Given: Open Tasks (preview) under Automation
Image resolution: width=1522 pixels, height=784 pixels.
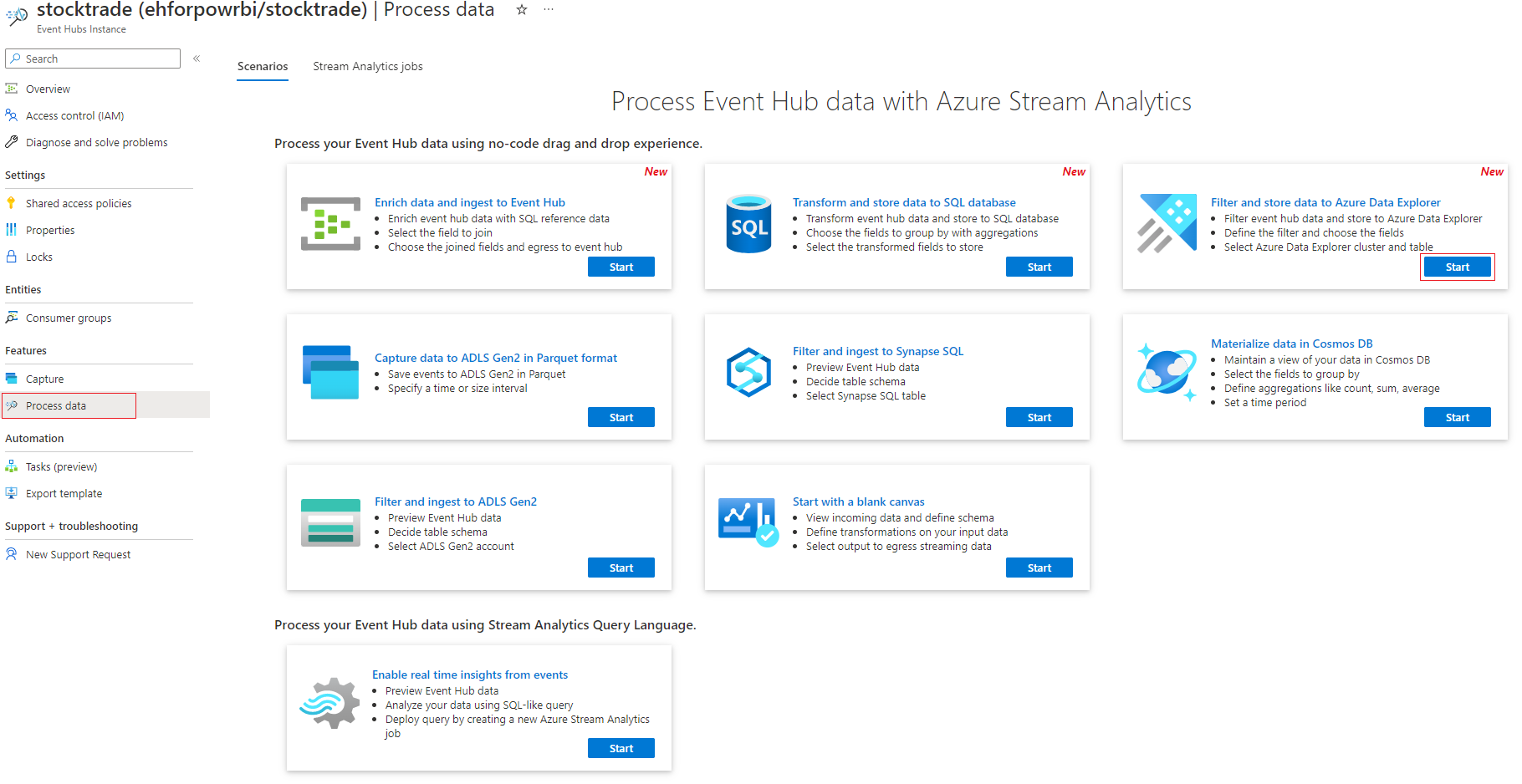Looking at the screenshot, I should [61, 466].
